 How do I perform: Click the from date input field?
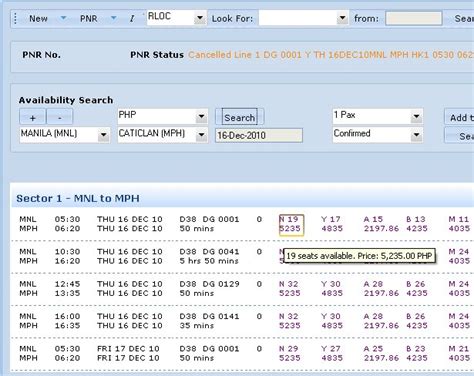pos(413,18)
